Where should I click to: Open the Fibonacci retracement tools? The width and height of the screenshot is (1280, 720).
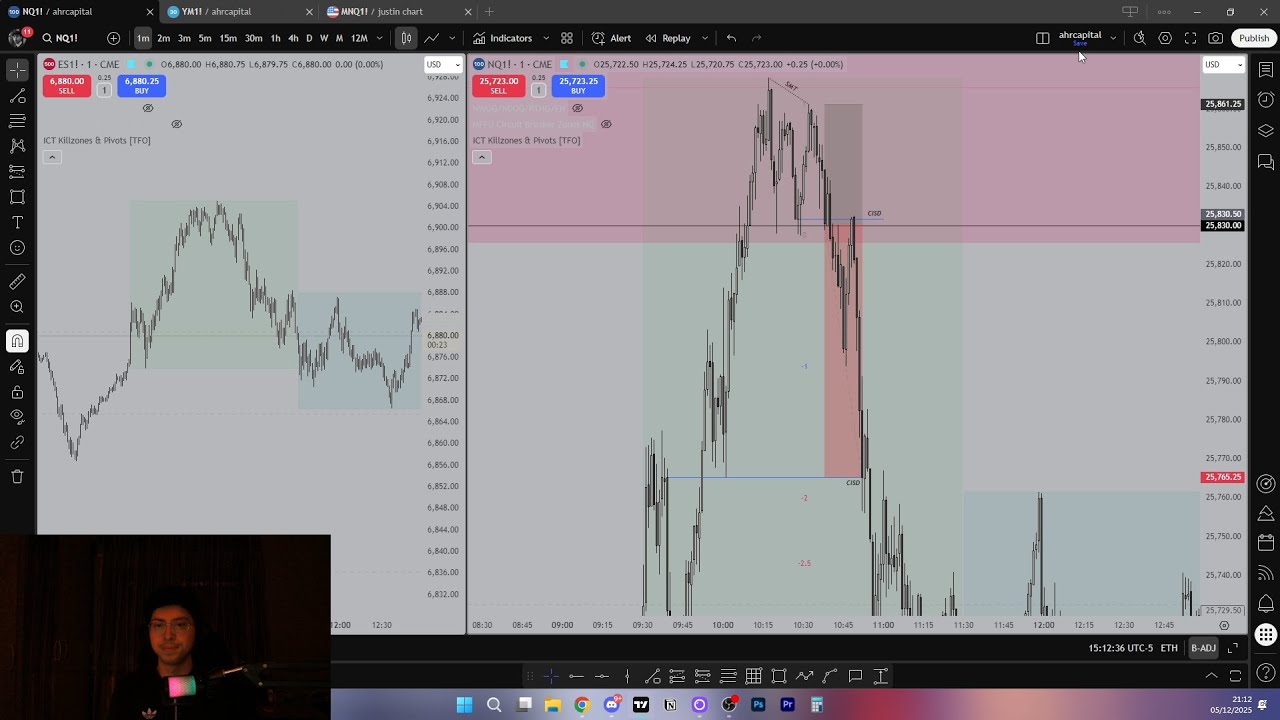click(x=17, y=121)
